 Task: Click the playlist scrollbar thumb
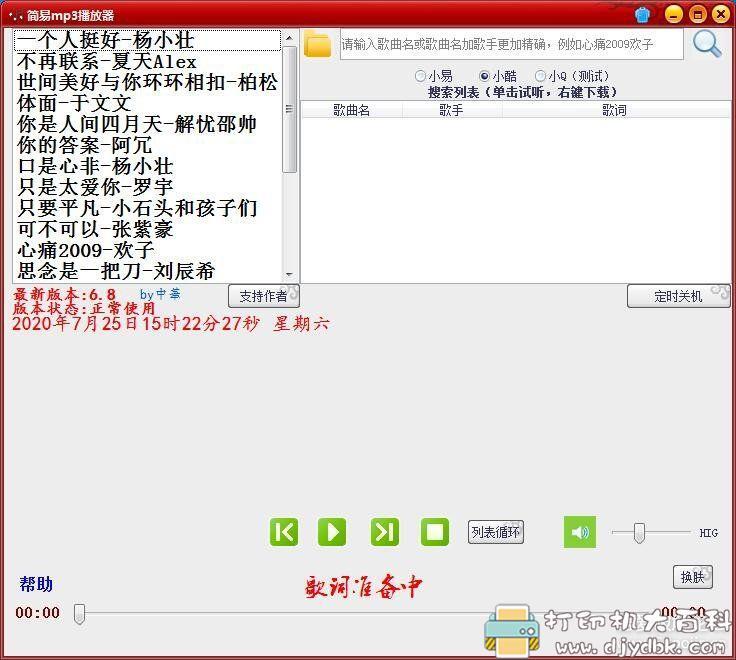[x=289, y=109]
